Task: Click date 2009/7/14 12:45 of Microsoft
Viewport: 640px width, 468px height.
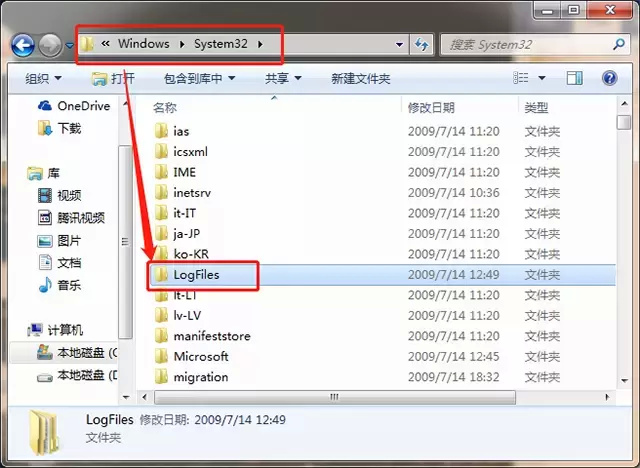Action: point(453,357)
